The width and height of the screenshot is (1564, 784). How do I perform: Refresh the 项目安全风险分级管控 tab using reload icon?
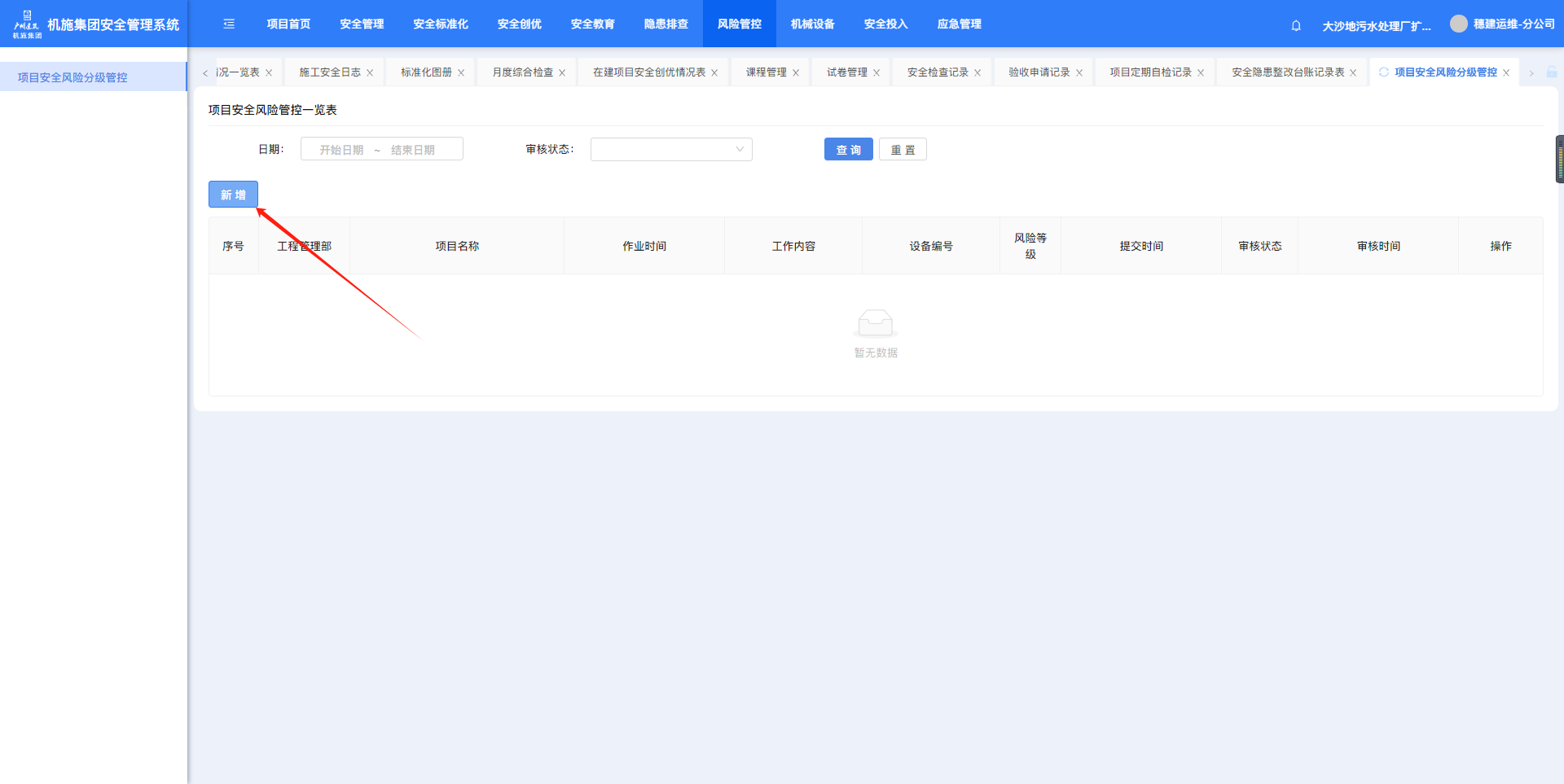(x=1383, y=72)
